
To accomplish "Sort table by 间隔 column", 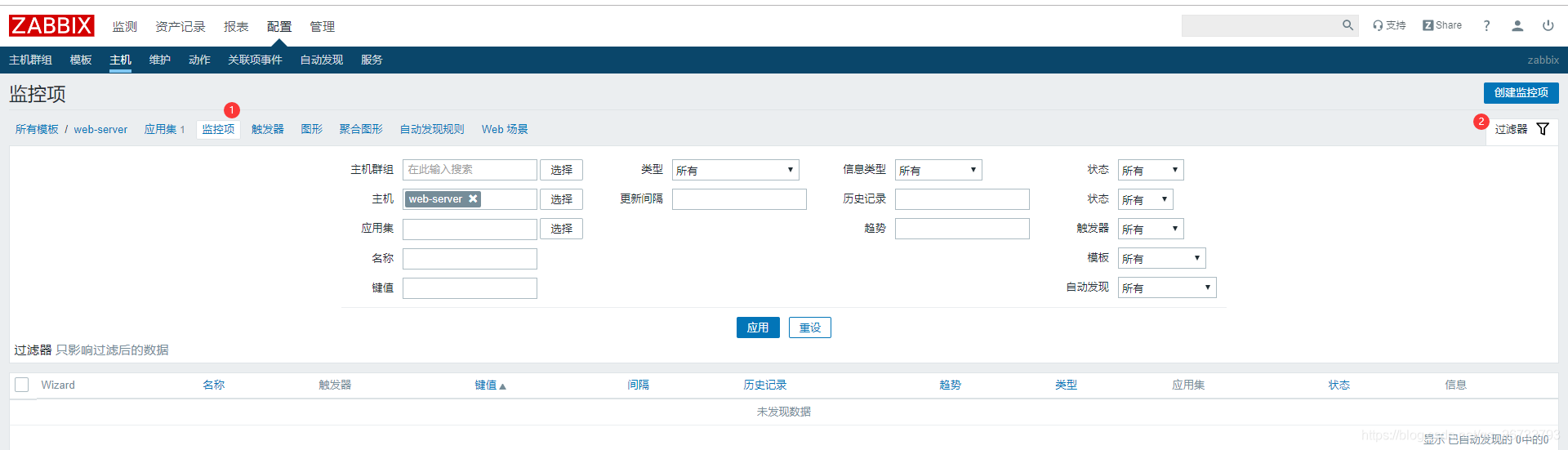I will 639,385.
